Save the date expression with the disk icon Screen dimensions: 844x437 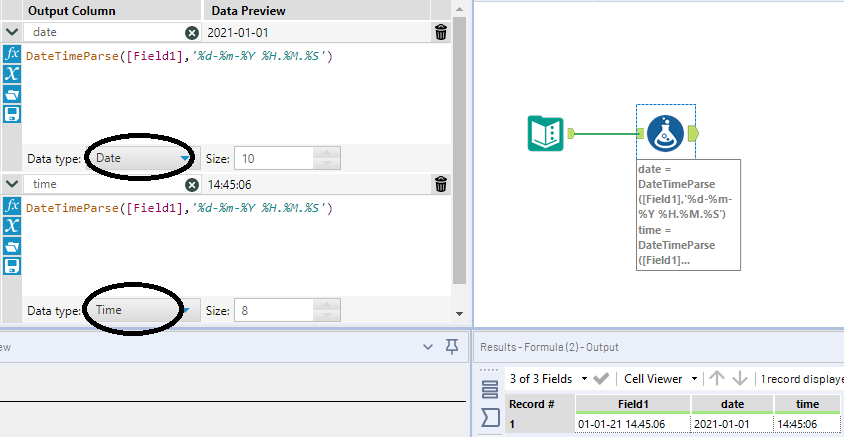12,113
